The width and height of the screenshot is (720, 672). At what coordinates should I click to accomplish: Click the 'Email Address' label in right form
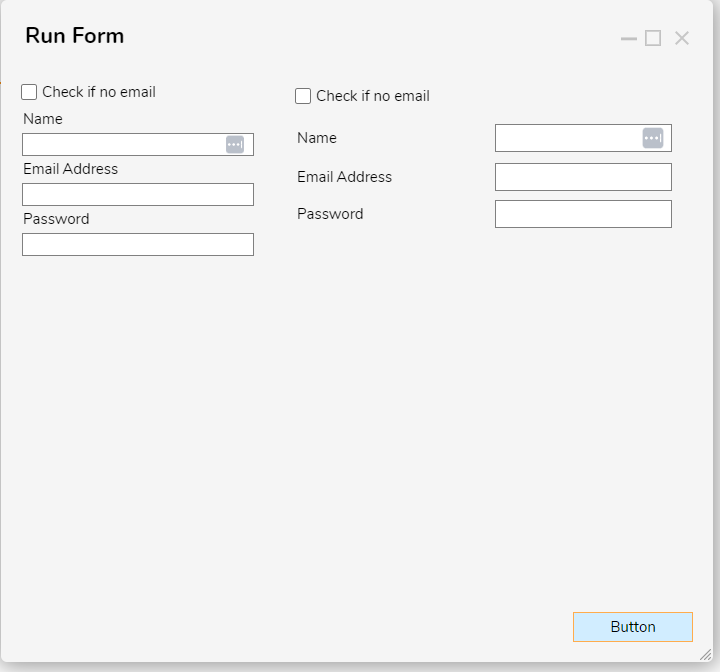click(x=344, y=177)
